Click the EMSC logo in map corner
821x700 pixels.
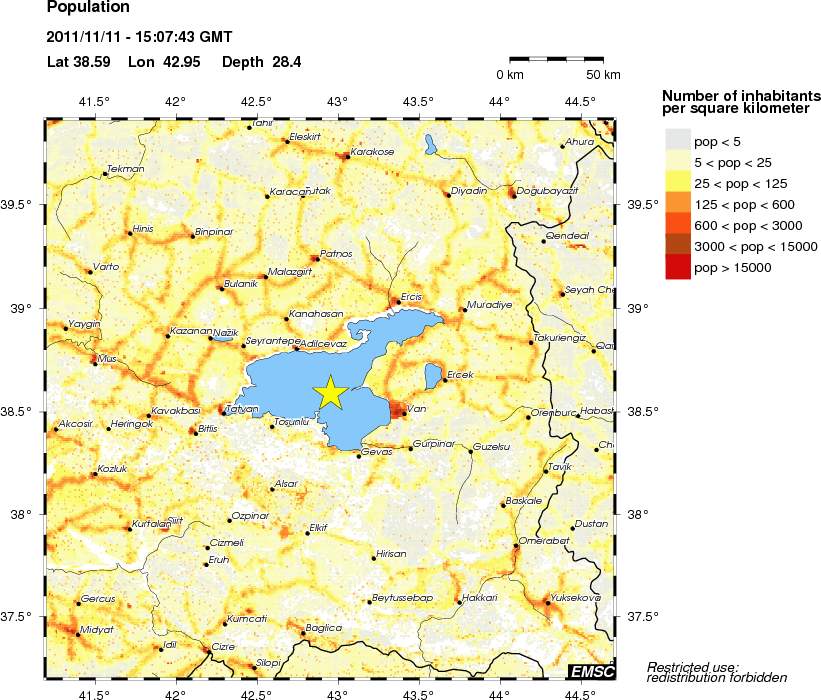(x=590, y=670)
